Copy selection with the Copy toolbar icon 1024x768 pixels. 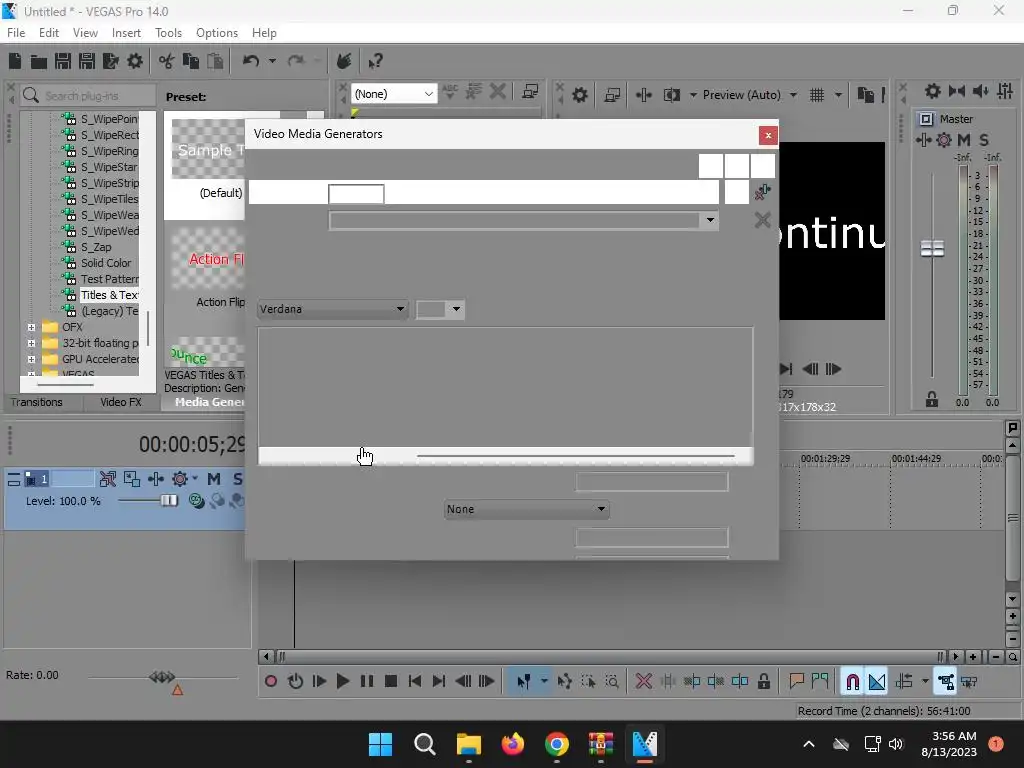pos(191,61)
